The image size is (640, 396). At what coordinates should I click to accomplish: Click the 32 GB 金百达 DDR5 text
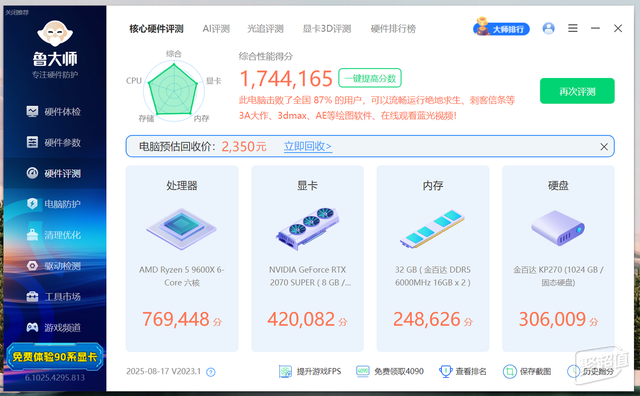433,276
